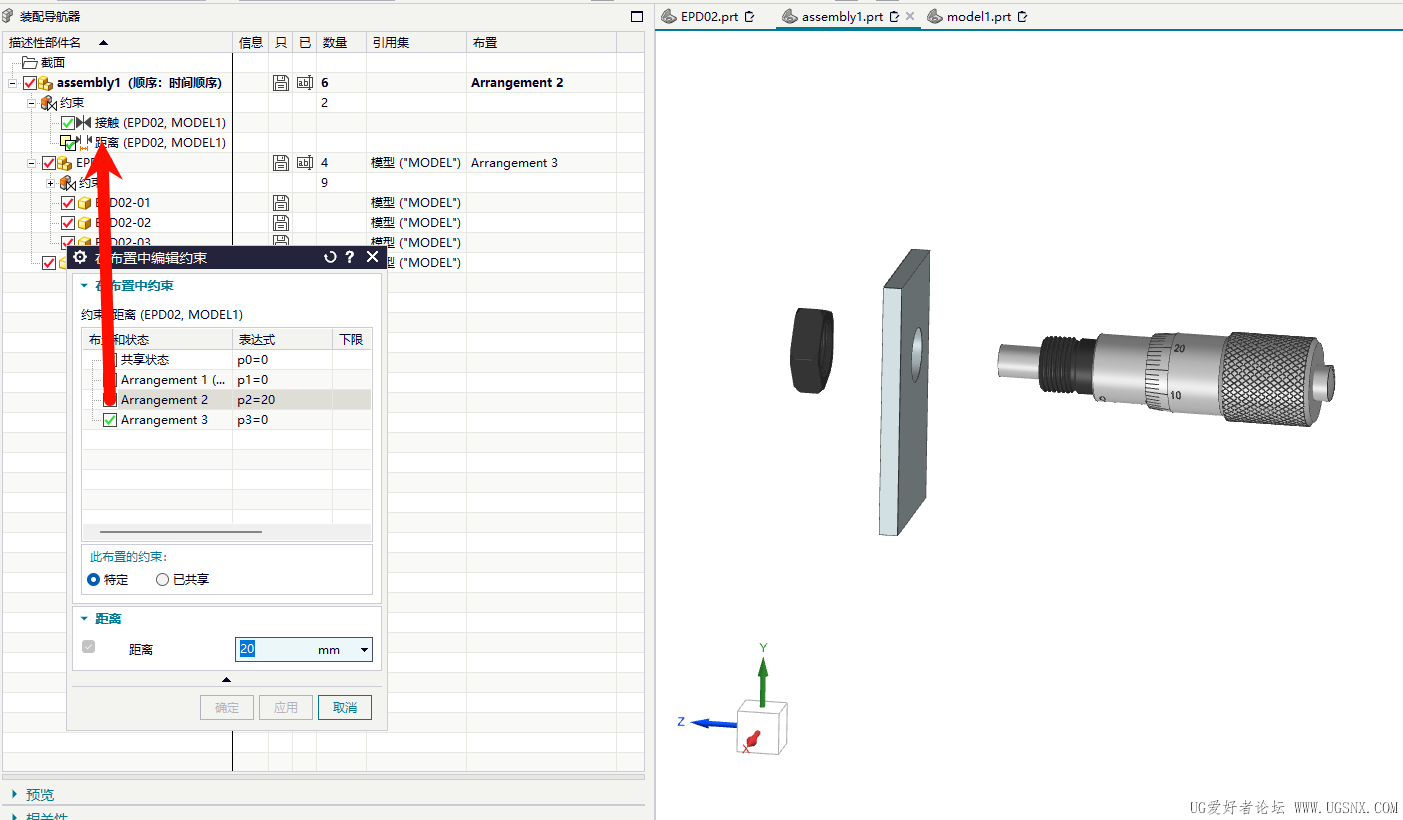Click the 表达式 column header in dialog

pos(282,340)
